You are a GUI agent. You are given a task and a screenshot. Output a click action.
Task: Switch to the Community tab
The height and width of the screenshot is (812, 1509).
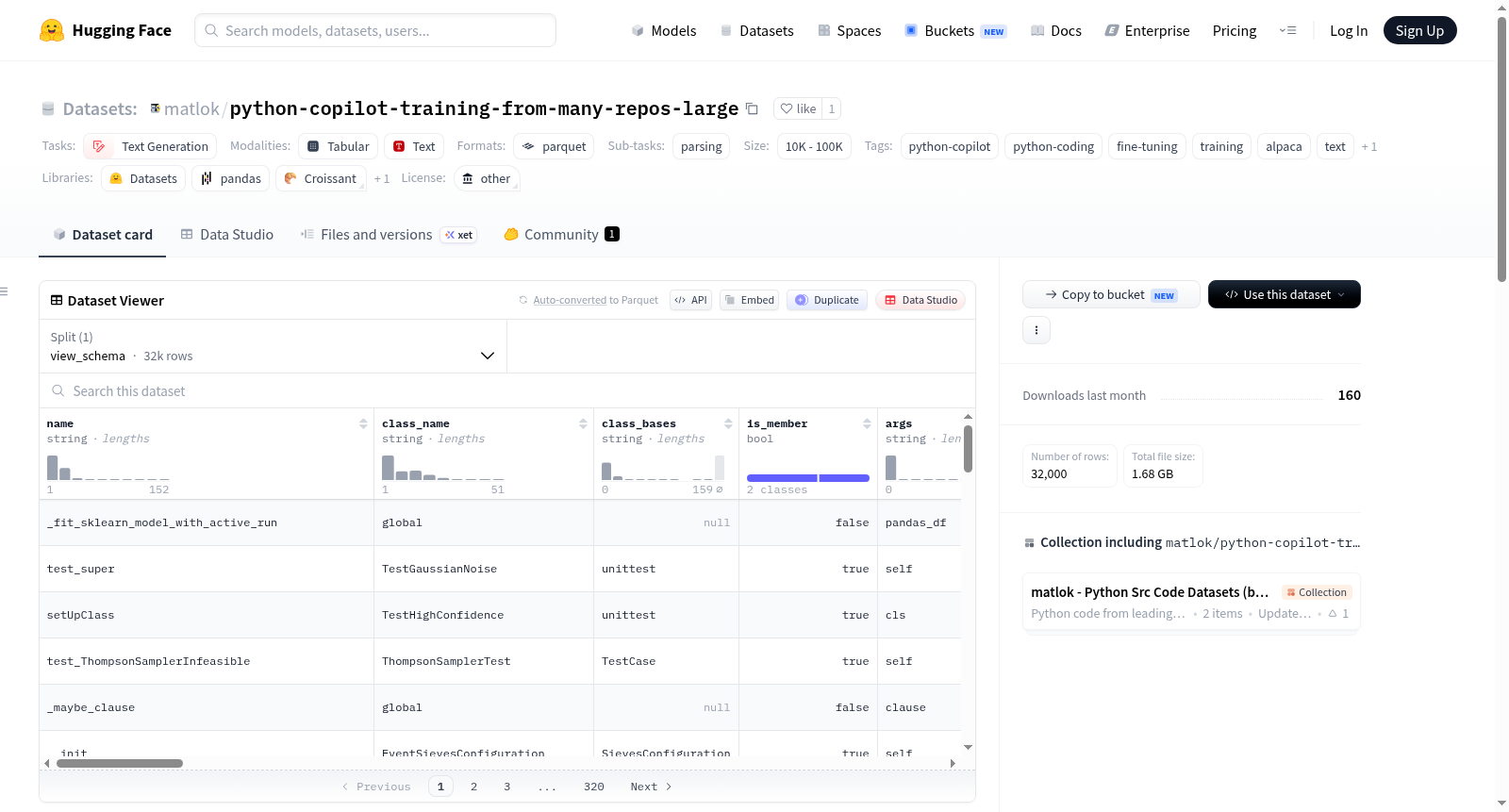(x=562, y=235)
